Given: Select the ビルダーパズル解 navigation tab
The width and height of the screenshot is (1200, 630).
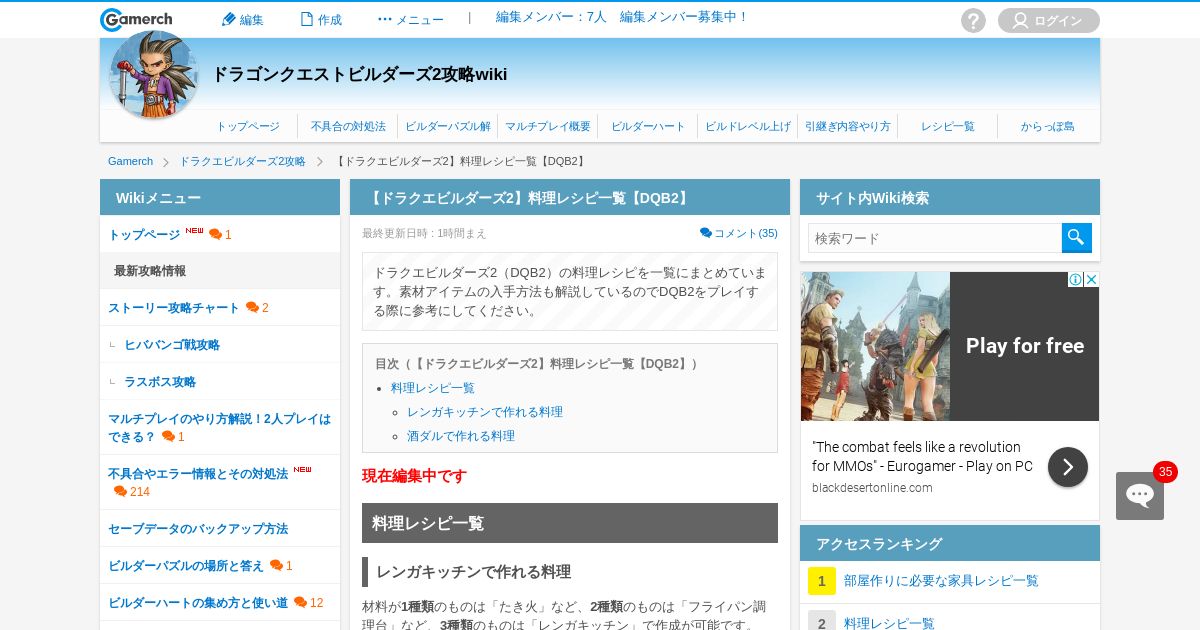Looking at the screenshot, I should pos(448,126).
